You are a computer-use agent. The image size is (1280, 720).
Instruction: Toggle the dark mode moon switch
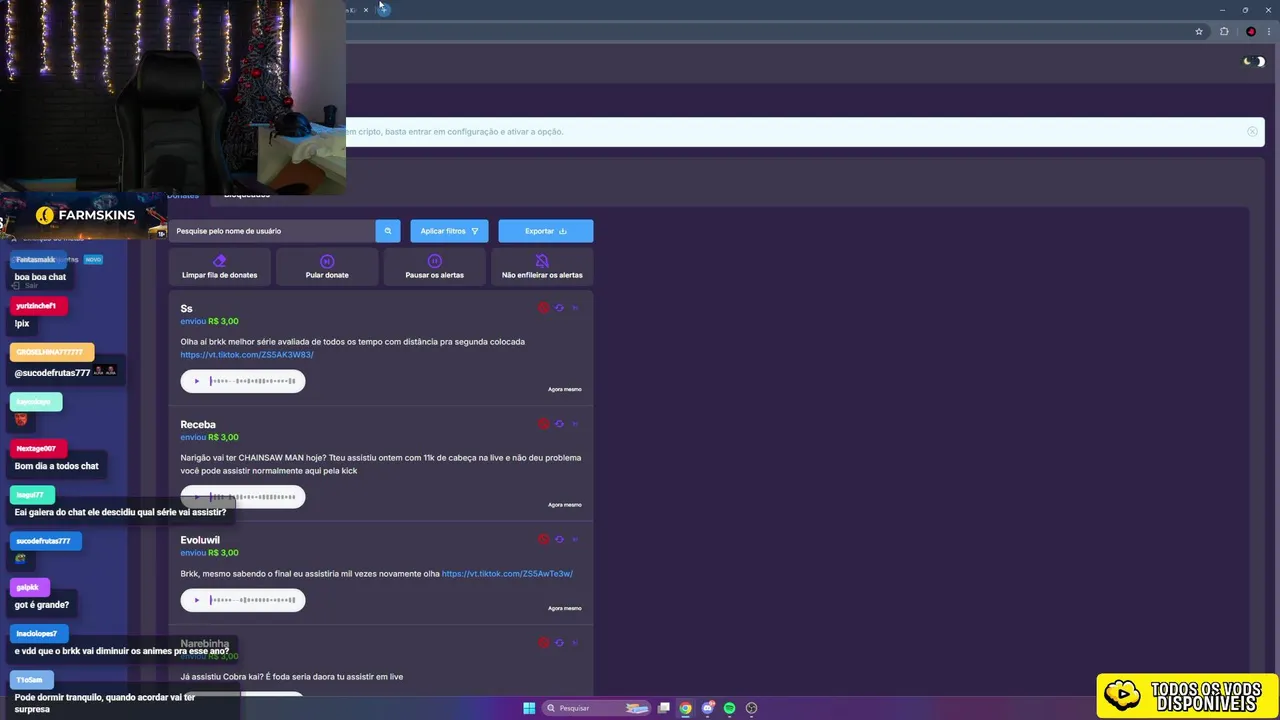(x=1254, y=62)
